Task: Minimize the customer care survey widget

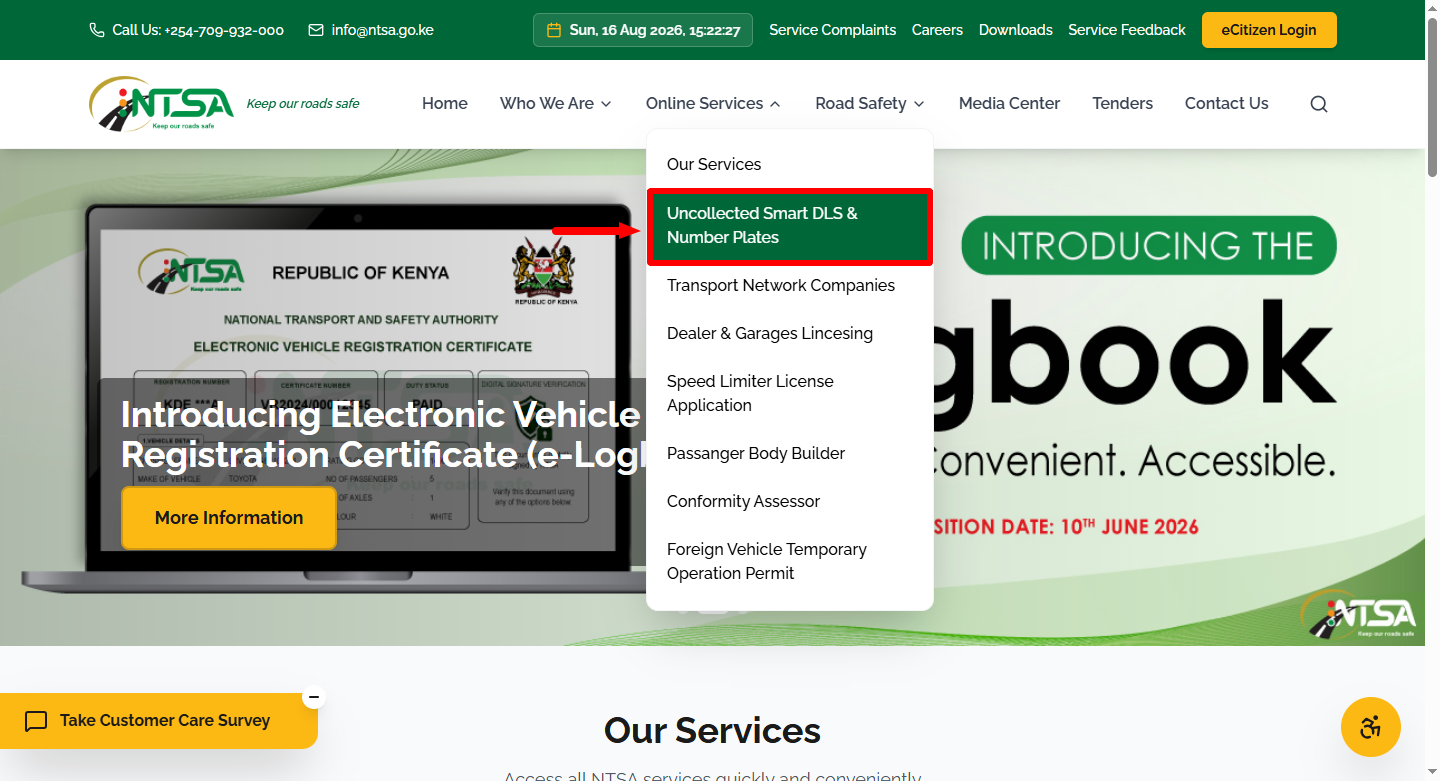Action: coord(314,696)
